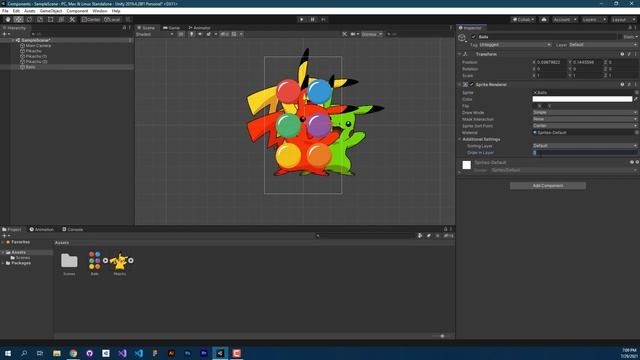Select the Rect tool in the toolbar
Viewport: 640px width, 360px height.
pos(51,19)
